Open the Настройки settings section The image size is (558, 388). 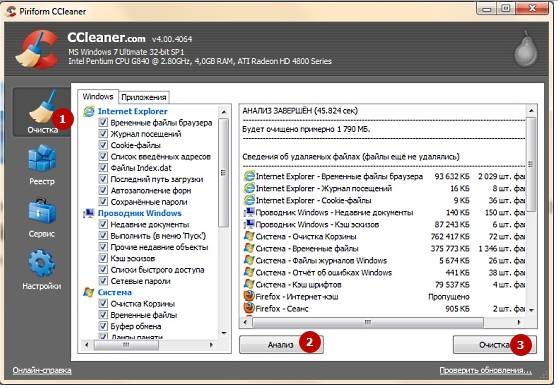tap(42, 270)
